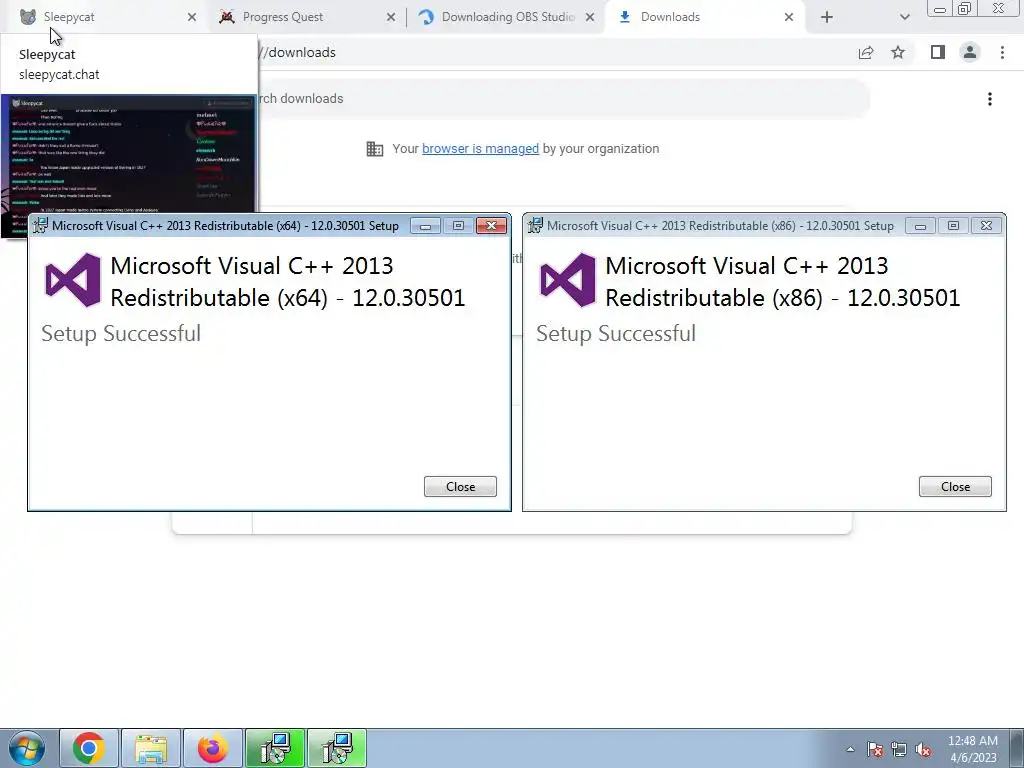Close the Downloading OBS Studio tab
The height and width of the screenshot is (768, 1024).
click(x=590, y=17)
